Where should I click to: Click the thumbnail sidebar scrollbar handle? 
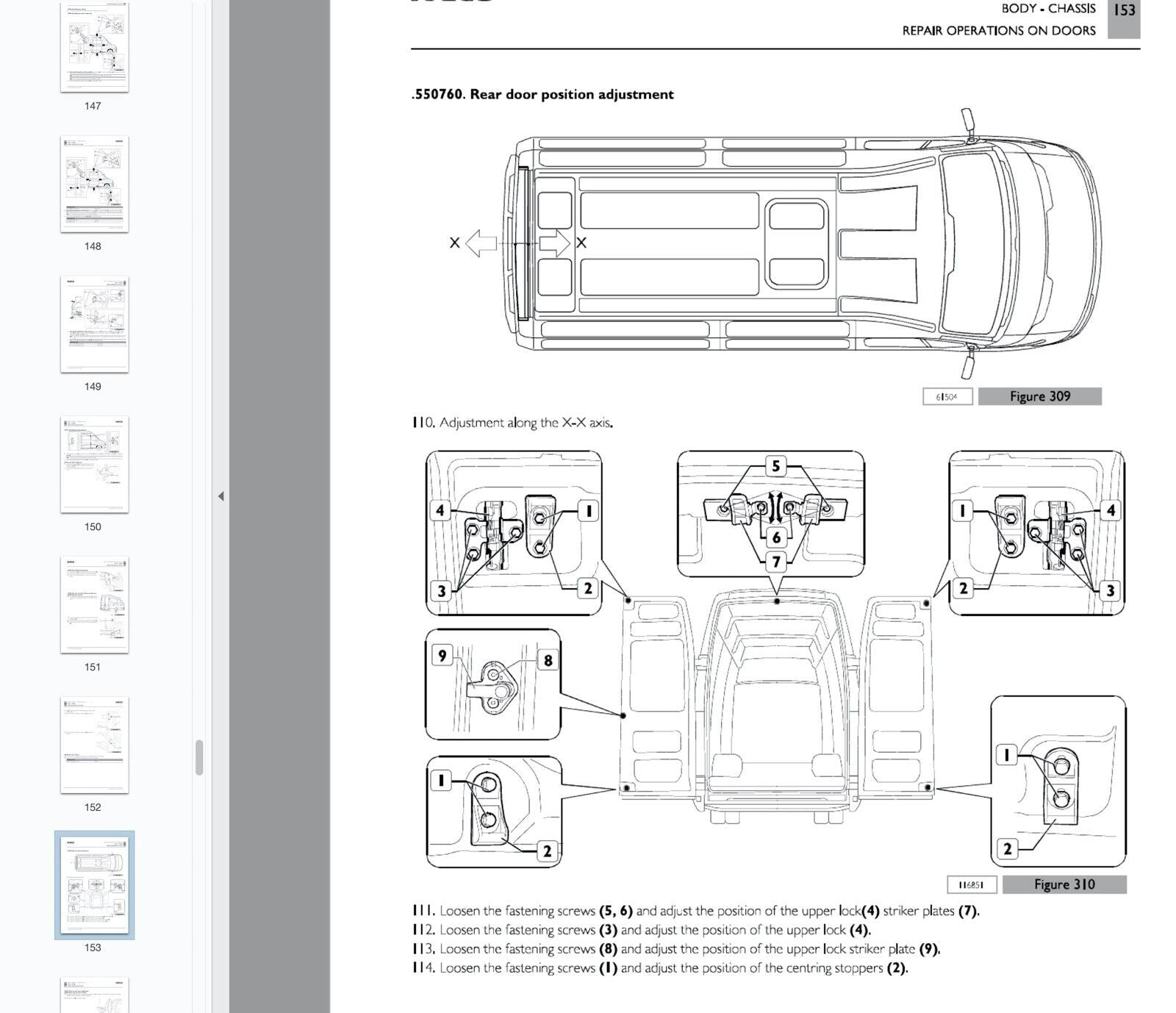point(198,758)
